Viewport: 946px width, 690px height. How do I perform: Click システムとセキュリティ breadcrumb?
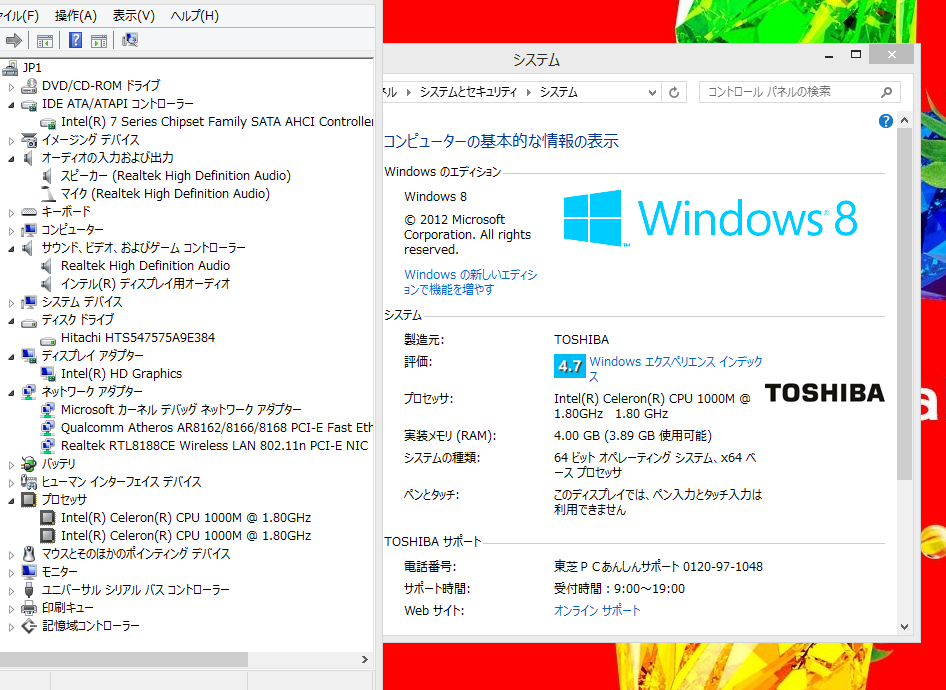coord(468,92)
